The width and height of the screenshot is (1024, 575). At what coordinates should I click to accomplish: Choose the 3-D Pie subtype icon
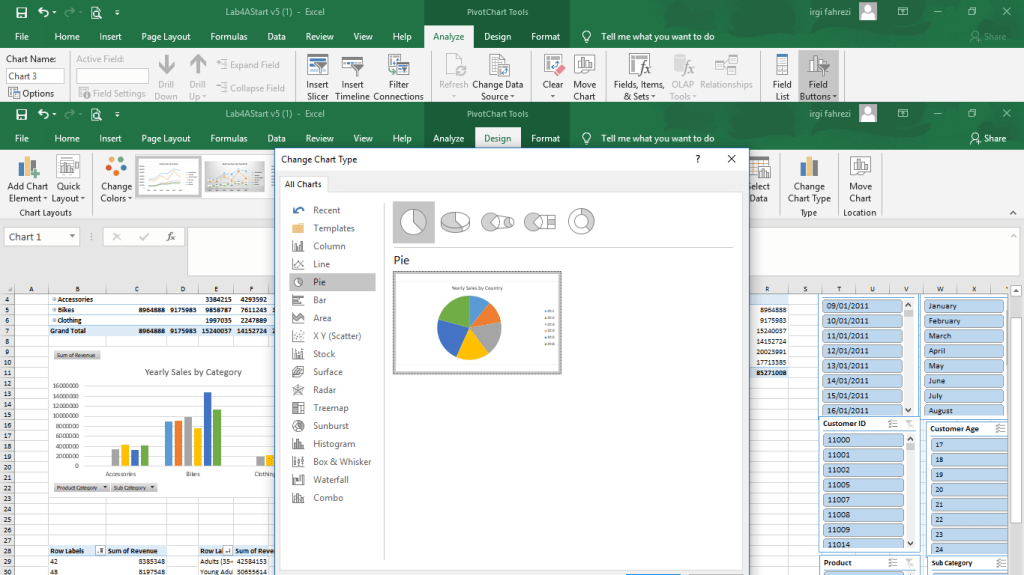click(456, 221)
